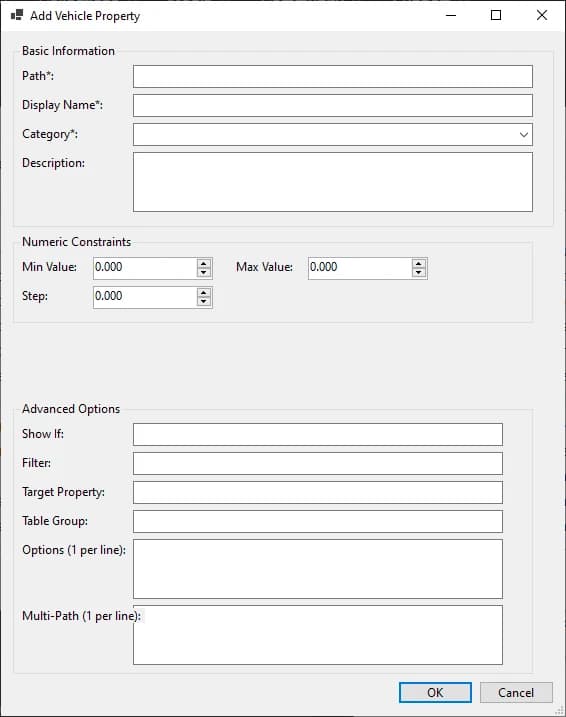Click the Show If input field
Image resolution: width=566 pixels, height=717 pixels.
coord(318,434)
